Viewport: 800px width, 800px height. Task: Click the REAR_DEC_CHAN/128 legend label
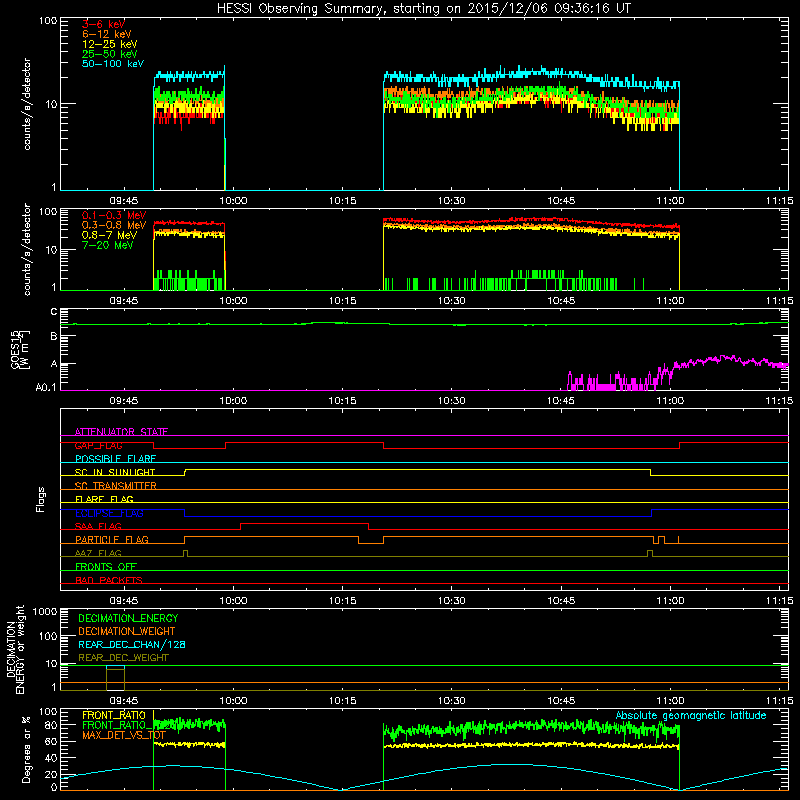[x=132, y=644]
